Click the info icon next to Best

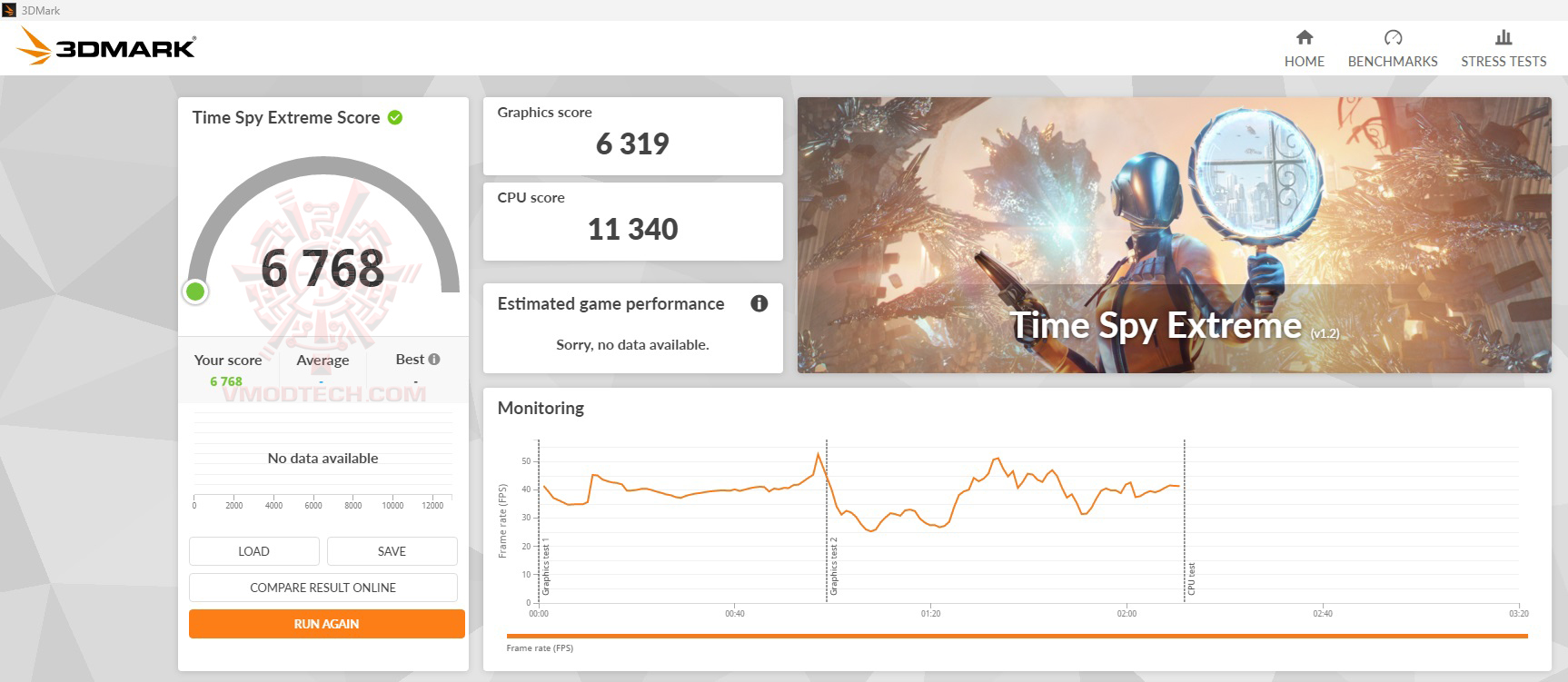[434, 359]
